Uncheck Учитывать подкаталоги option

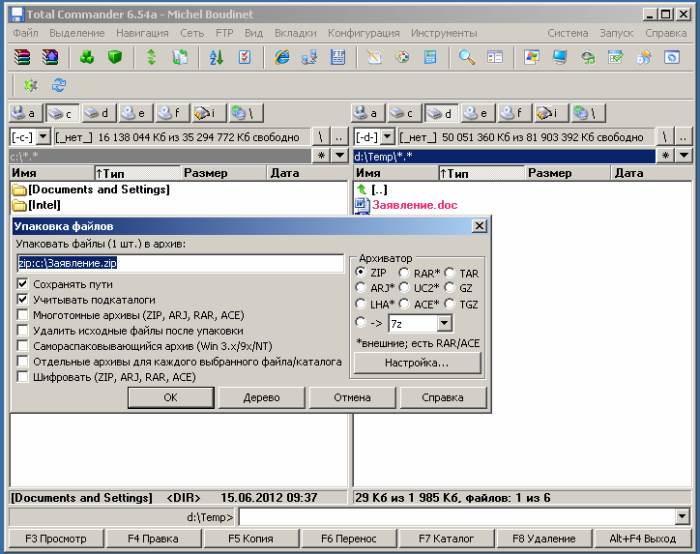22,300
